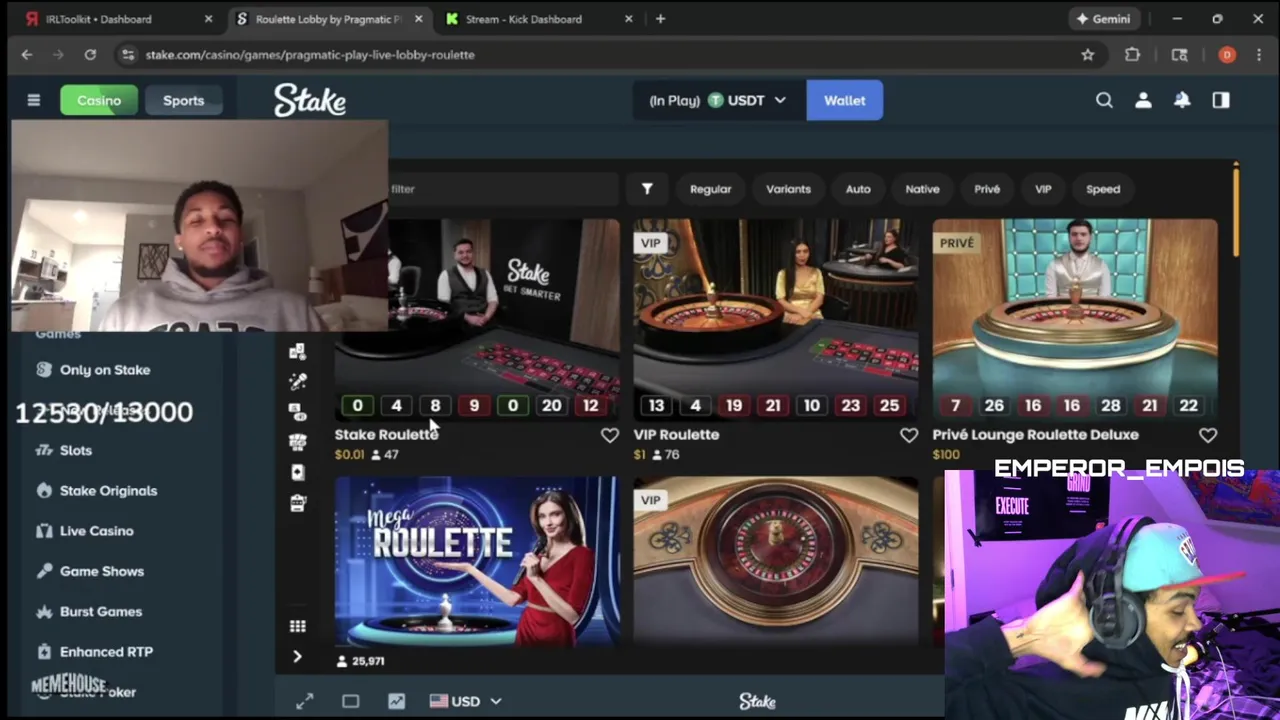The height and width of the screenshot is (720, 1280).
Task: Switch to IRLToolkit Dashboard browser tab
Action: coord(118,19)
